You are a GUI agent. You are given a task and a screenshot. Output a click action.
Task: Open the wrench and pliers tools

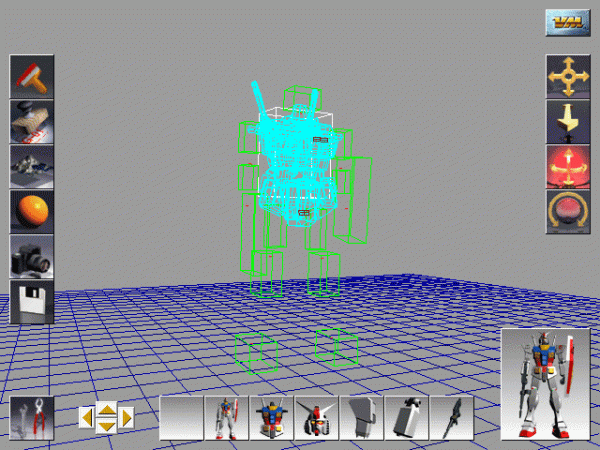click(32, 418)
